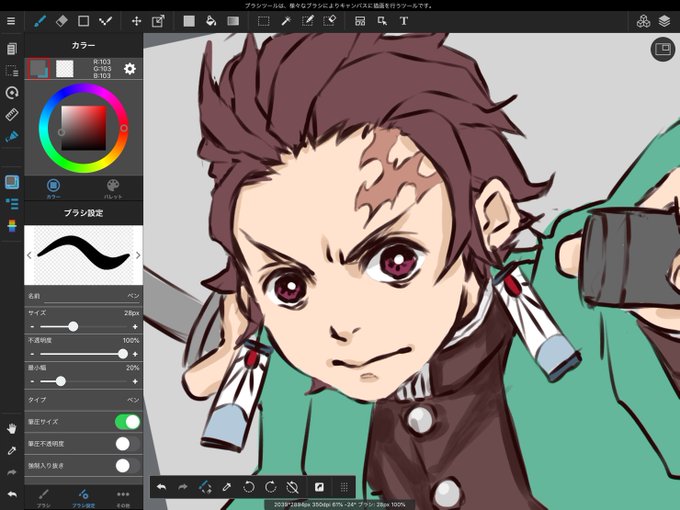The width and height of the screenshot is (680, 510).
Task: Enable the 筆圧不透明度 switch
Action: 128,444
